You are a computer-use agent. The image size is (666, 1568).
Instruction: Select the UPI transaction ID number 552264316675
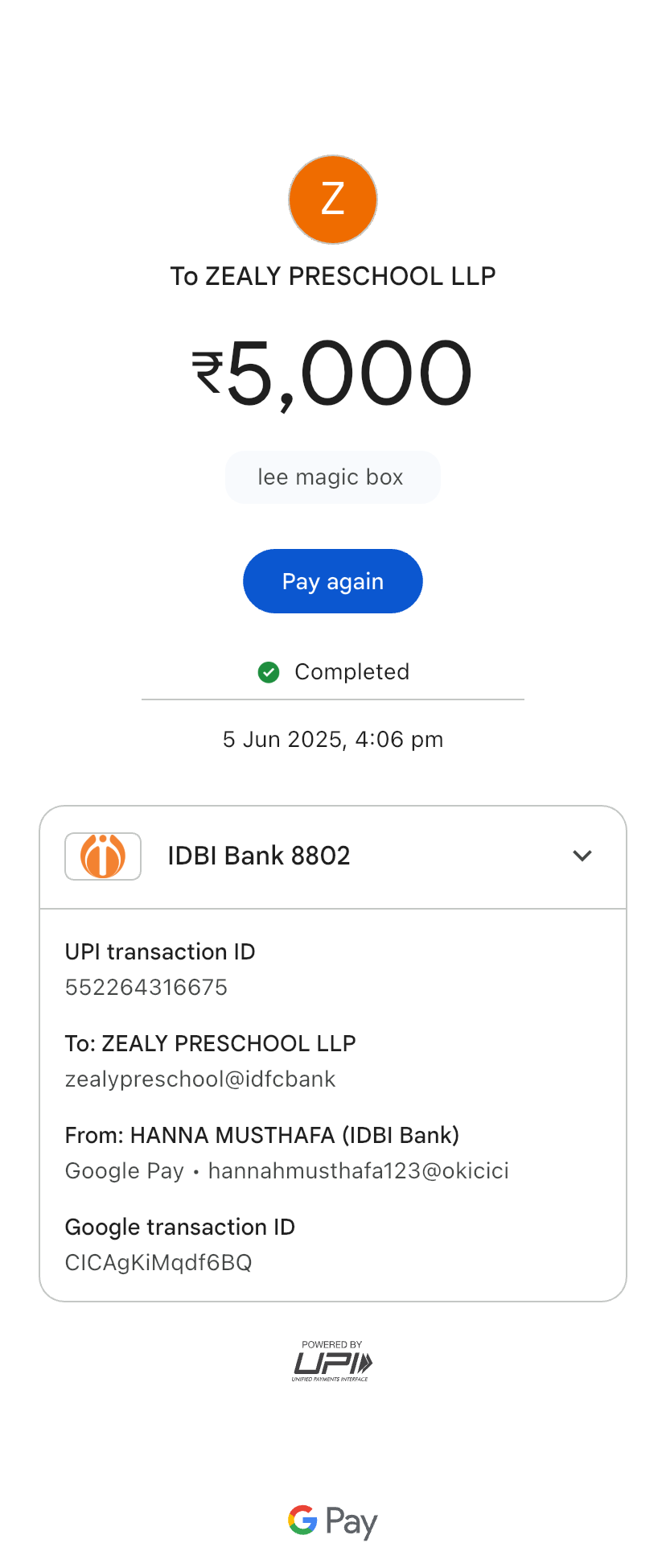146,988
